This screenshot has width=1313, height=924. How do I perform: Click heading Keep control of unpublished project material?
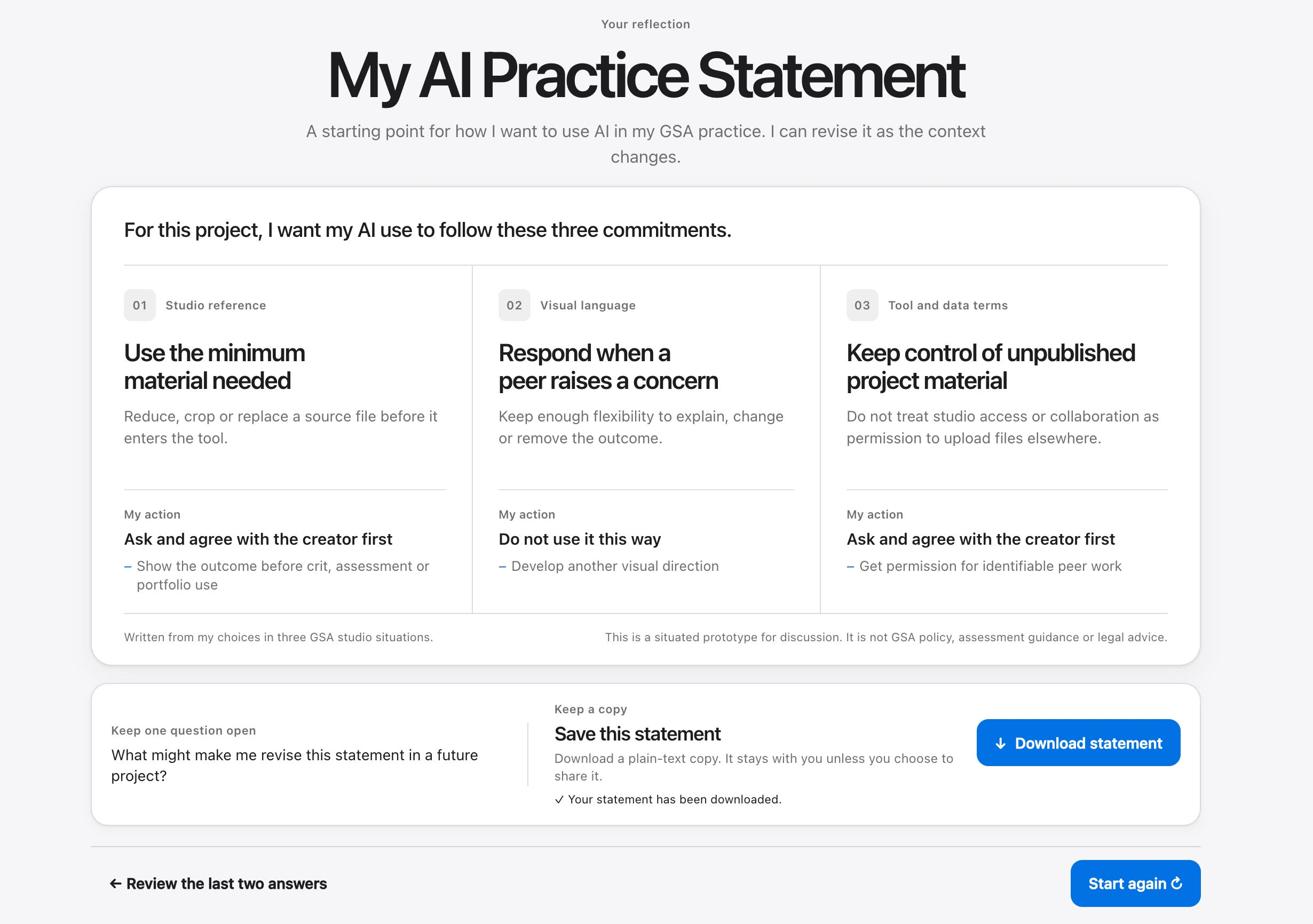tap(991, 367)
